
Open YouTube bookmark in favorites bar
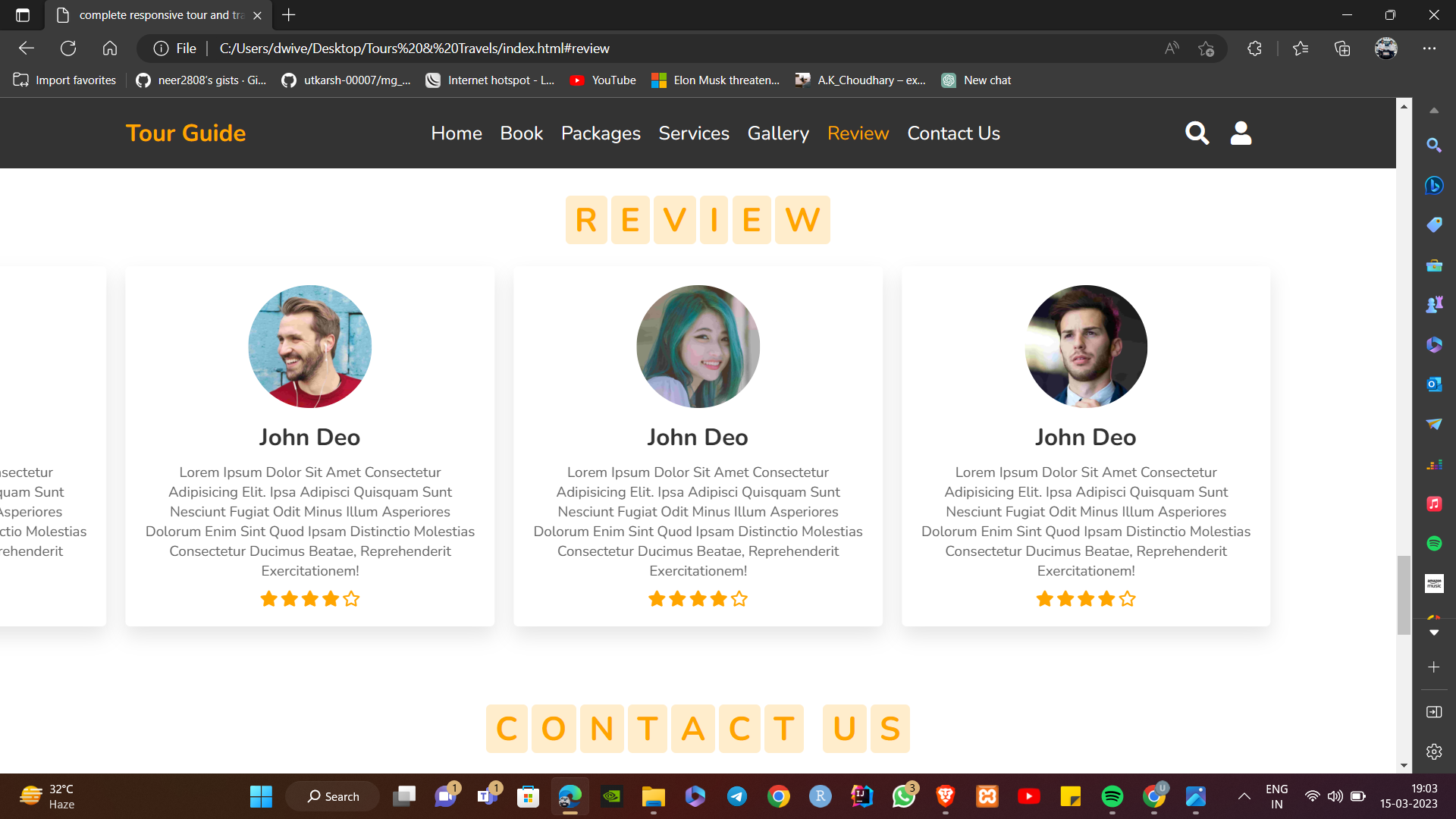click(604, 80)
